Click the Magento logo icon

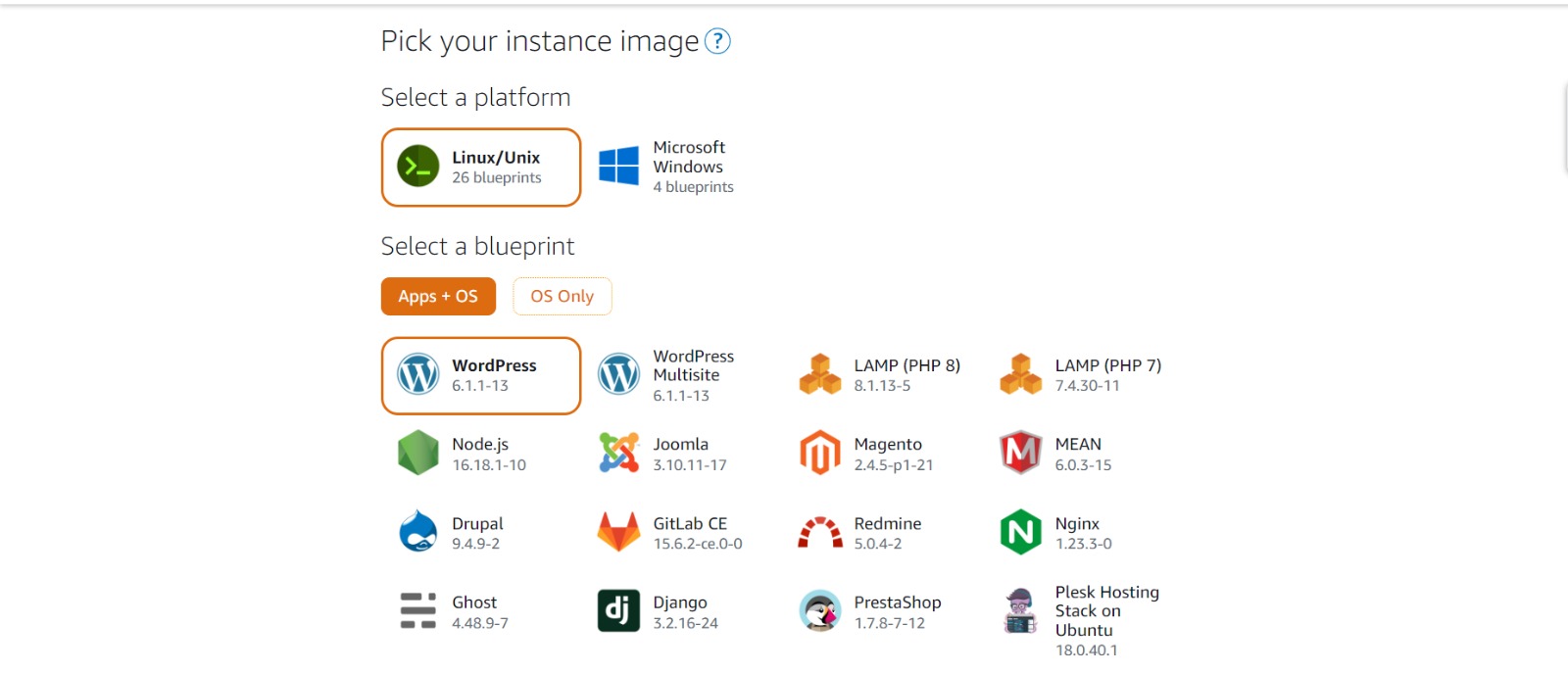(820, 453)
